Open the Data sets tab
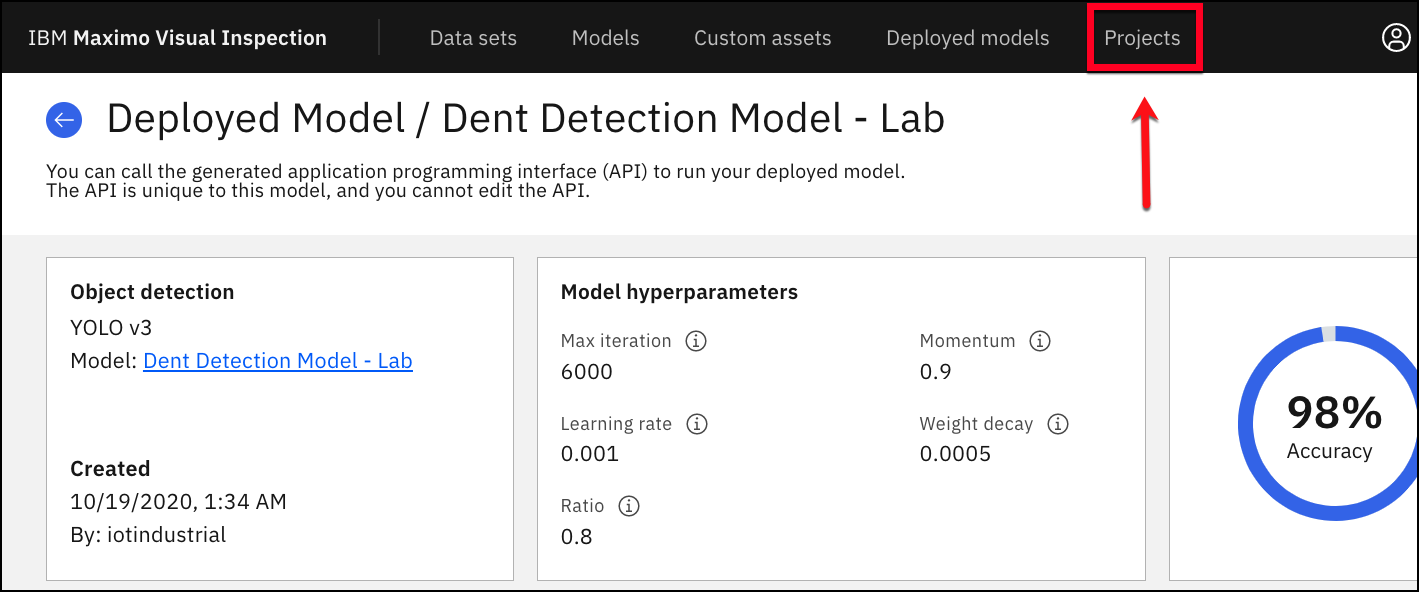The image size is (1419, 592). point(473,38)
